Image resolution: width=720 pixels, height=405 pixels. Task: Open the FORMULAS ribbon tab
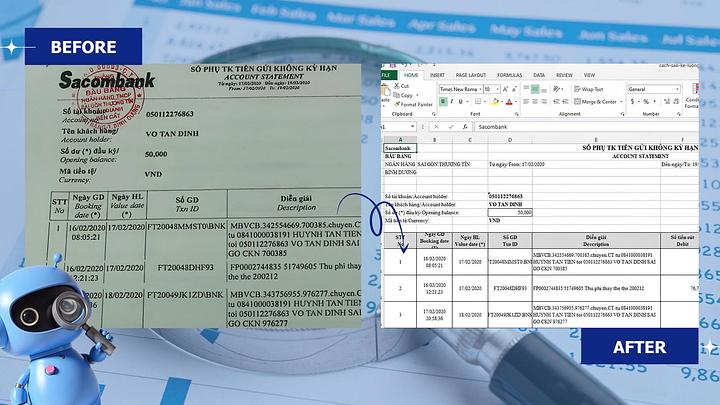509,75
